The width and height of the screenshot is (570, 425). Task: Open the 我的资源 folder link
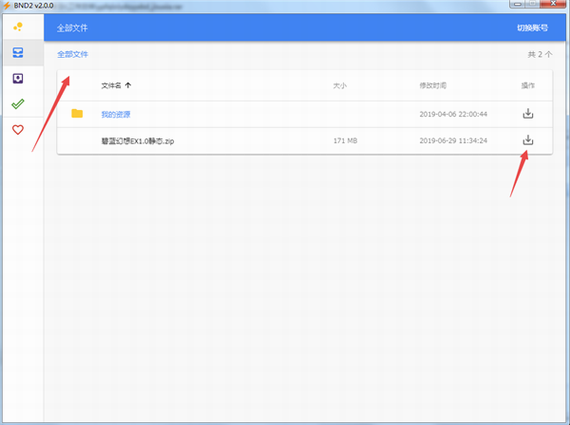[116, 115]
